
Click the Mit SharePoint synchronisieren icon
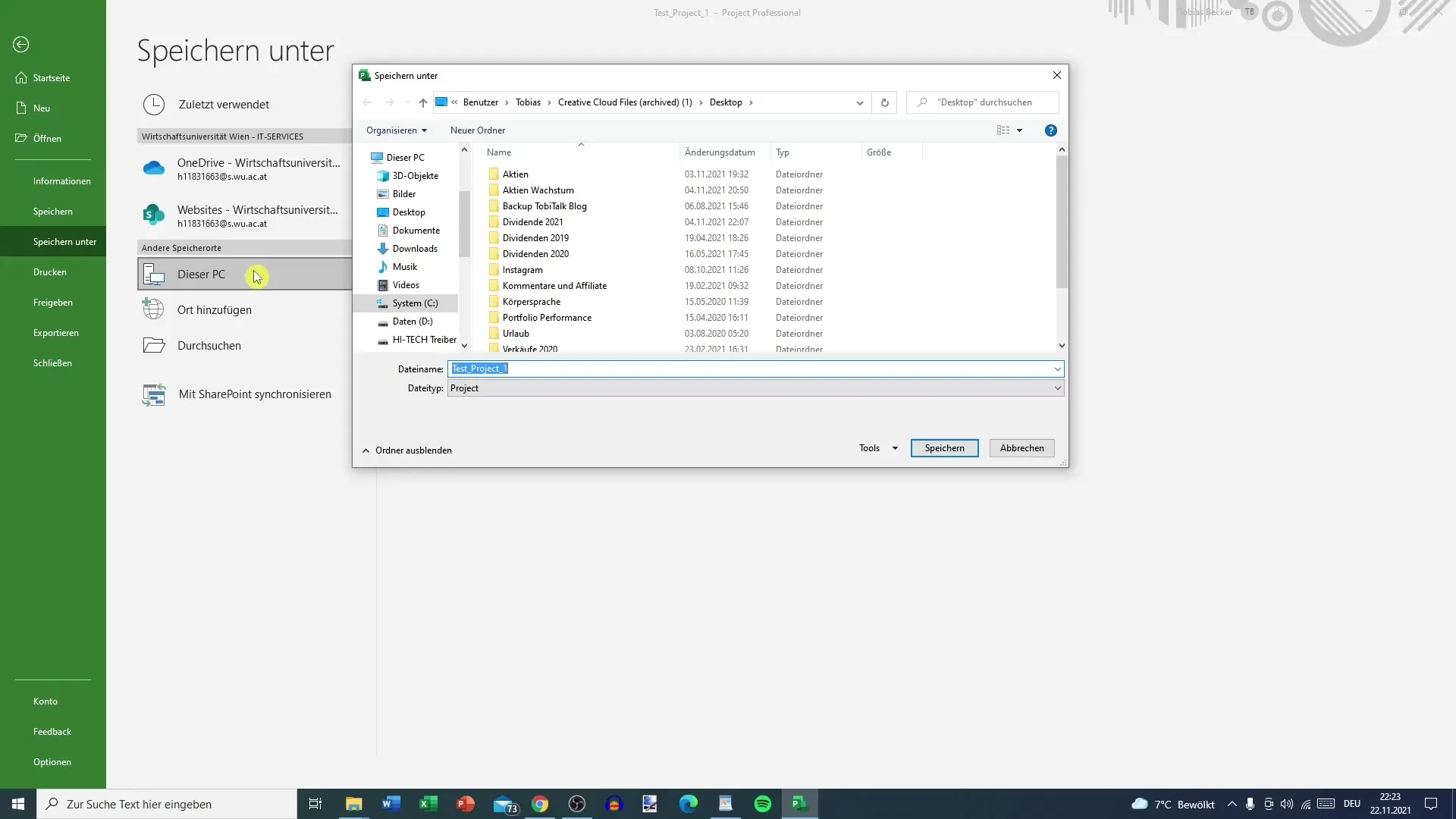tap(154, 394)
